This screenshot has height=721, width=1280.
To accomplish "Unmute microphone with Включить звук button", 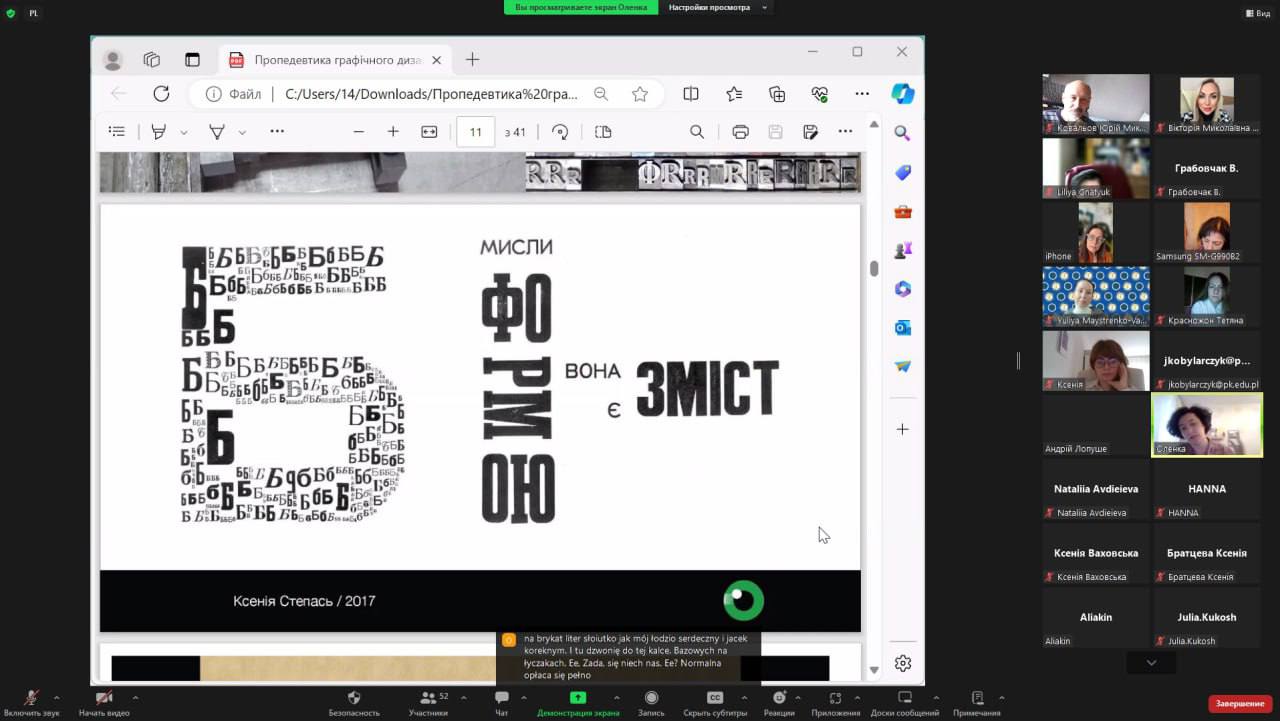I will pyautogui.click(x=30, y=699).
